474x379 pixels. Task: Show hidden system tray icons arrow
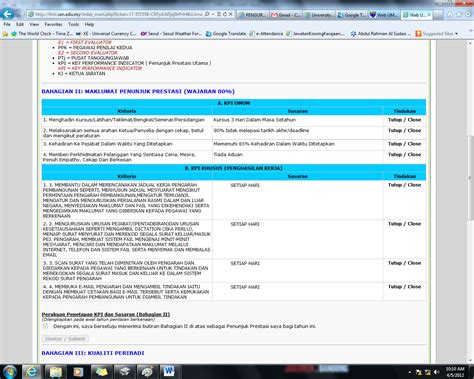coord(410,372)
